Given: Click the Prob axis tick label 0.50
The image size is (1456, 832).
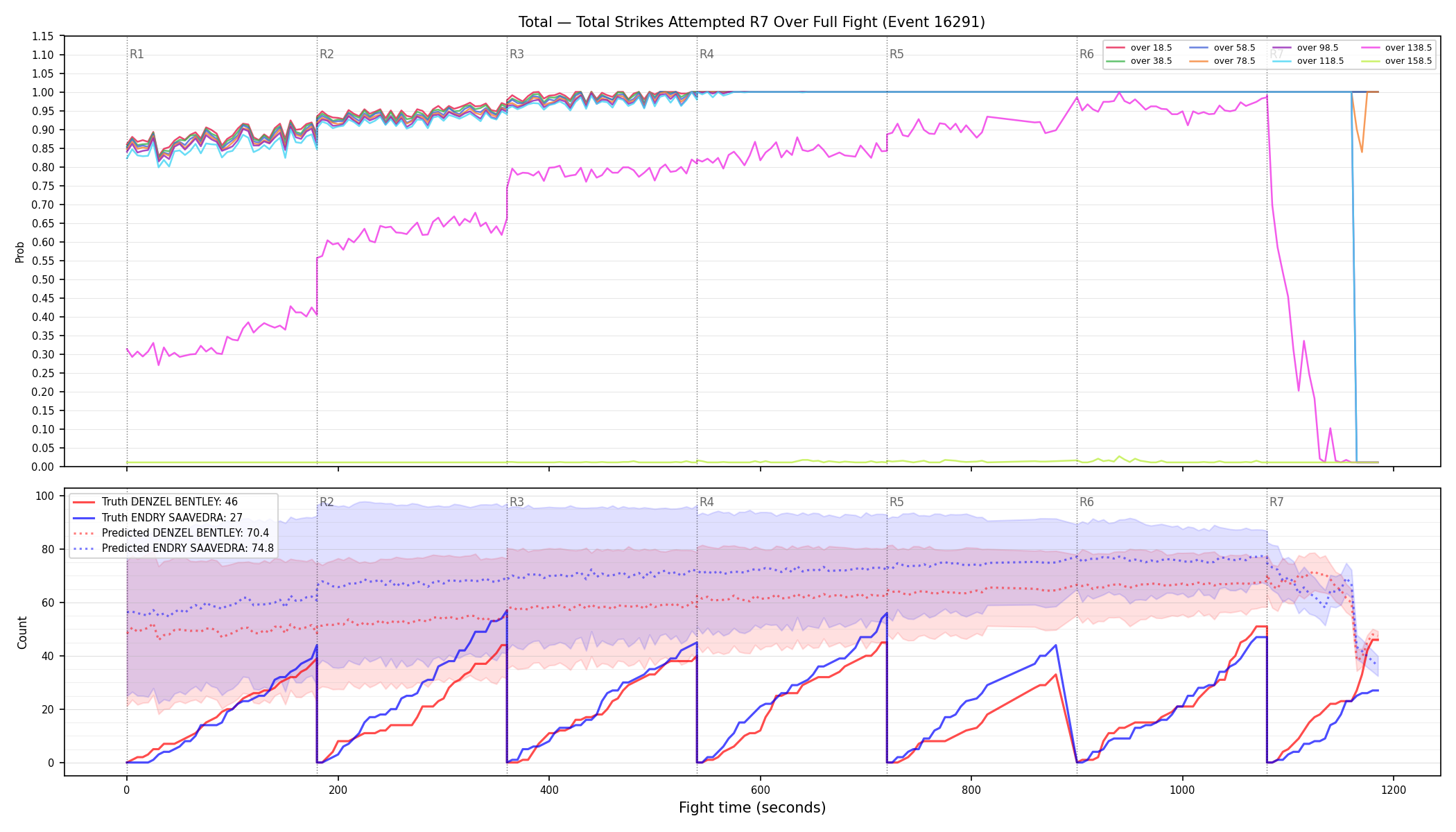Looking at the screenshot, I should [x=43, y=279].
